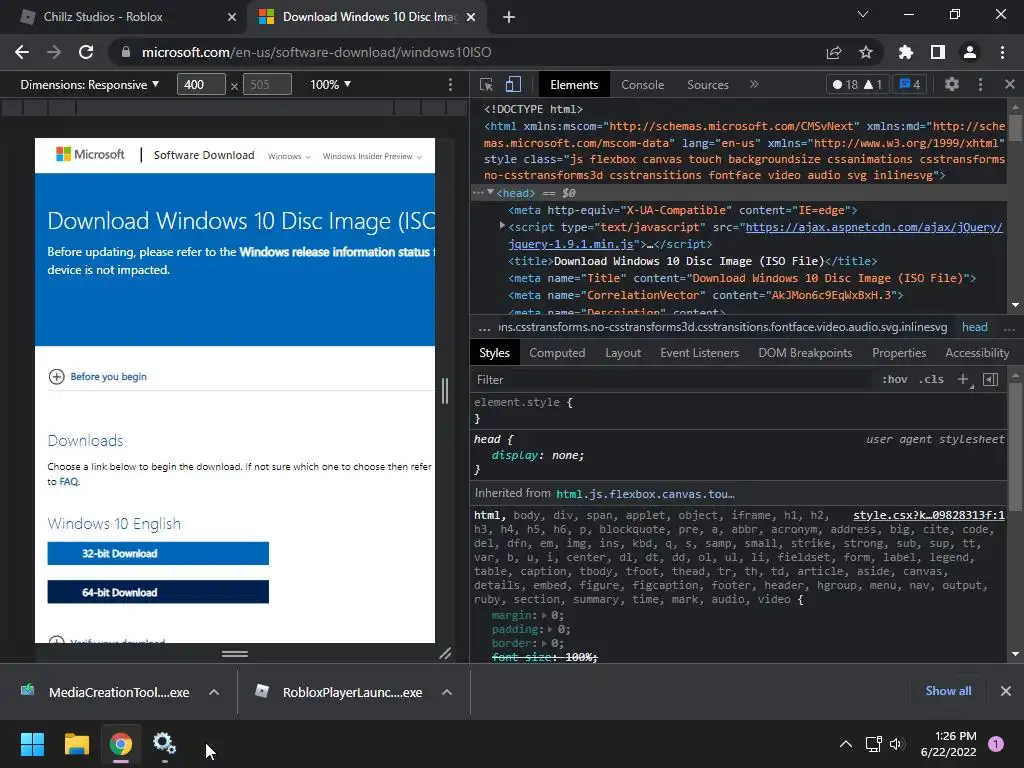The height and width of the screenshot is (768, 1024).
Task: Close the DevTools panel
Action: pyautogui.click(x=1010, y=84)
